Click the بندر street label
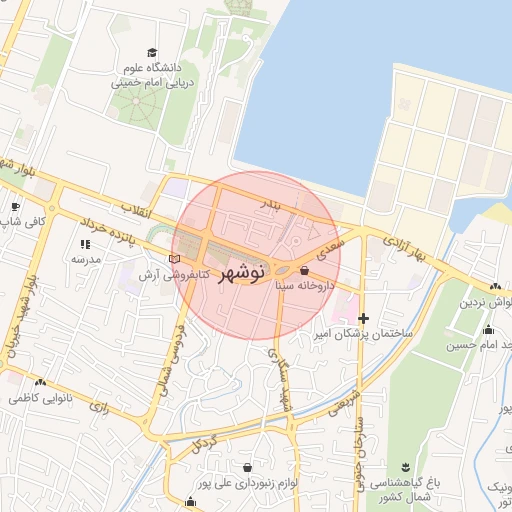This screenshot has height=512, width=512. pyautogui.click(x=270, y=204)
